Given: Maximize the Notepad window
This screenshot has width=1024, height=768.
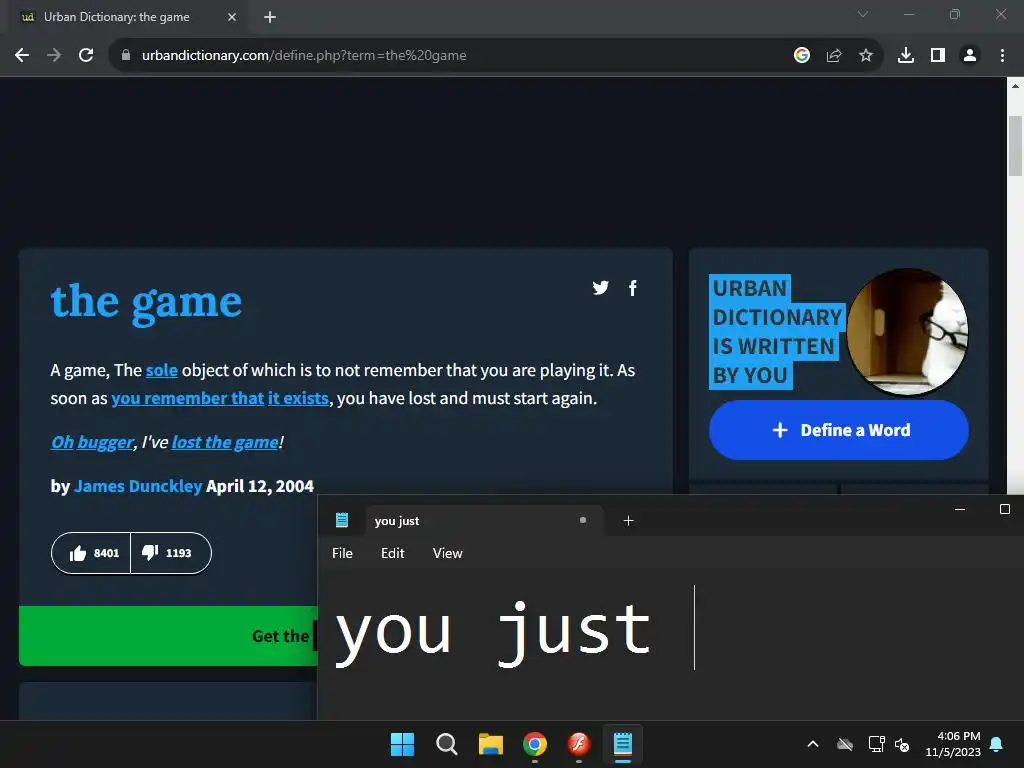Looking at the screenshot, I should click(1005, 509).
